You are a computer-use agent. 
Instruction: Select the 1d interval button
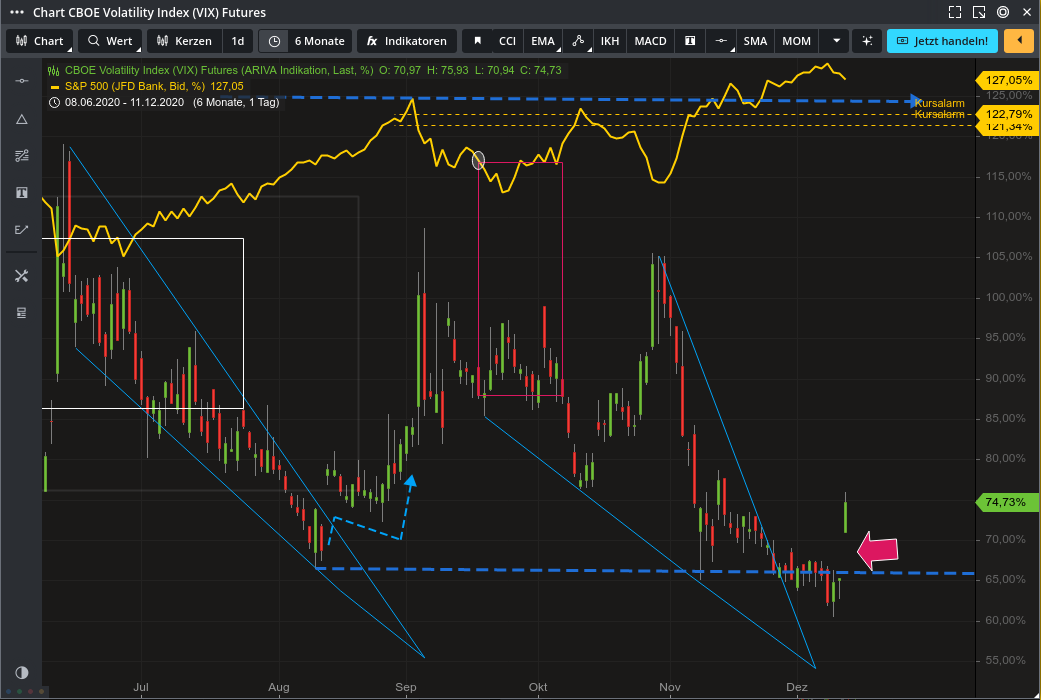(238, 41)
